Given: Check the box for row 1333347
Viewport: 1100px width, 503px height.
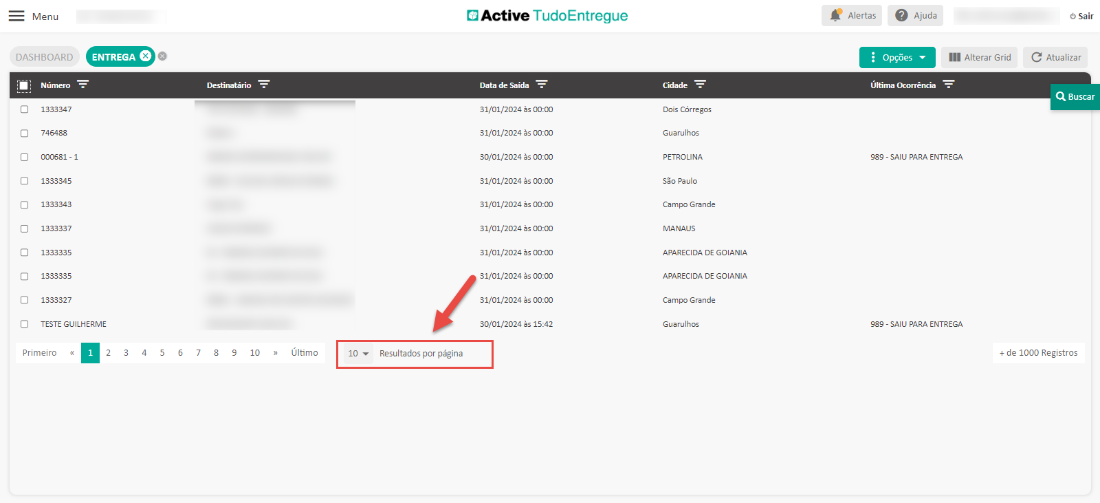Looking at the screenshot, I should [x=24, y=109].
